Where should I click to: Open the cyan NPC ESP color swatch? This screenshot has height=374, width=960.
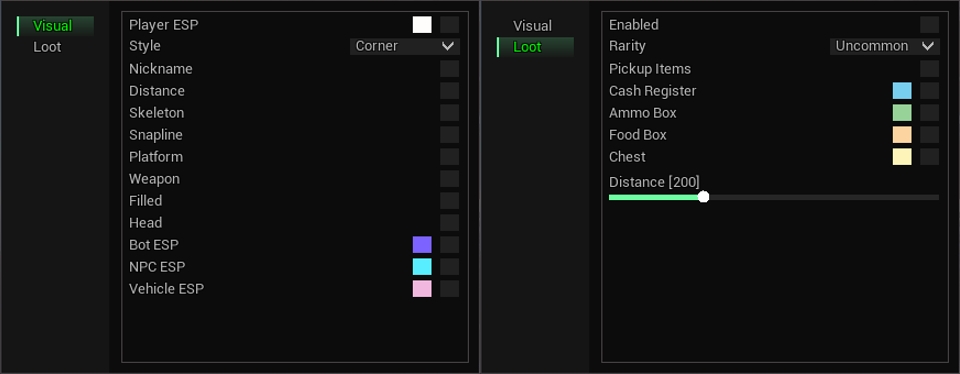click(x=422, y=267)
